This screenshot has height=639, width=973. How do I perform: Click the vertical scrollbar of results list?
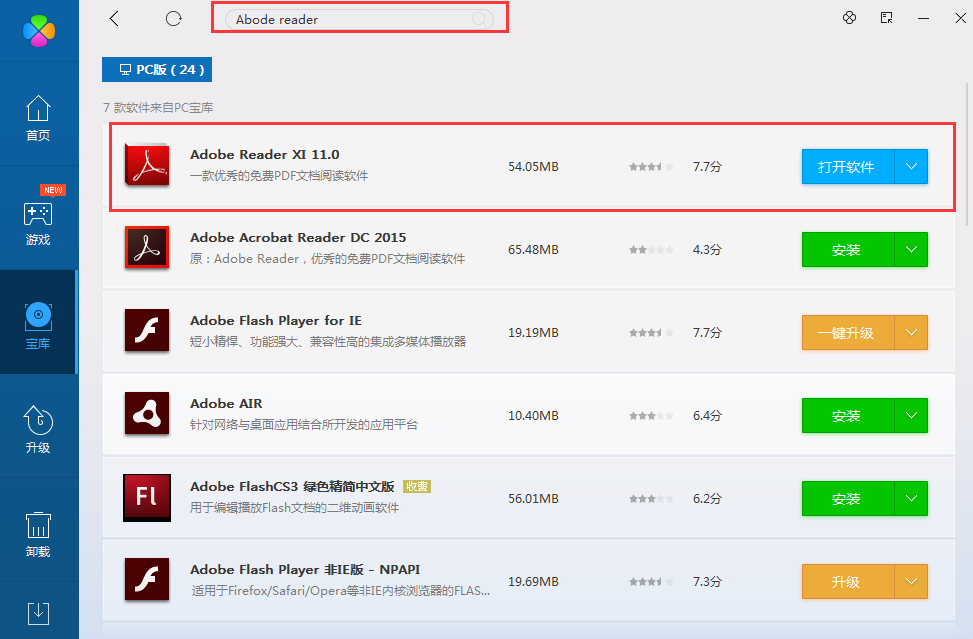click(967, 155)
